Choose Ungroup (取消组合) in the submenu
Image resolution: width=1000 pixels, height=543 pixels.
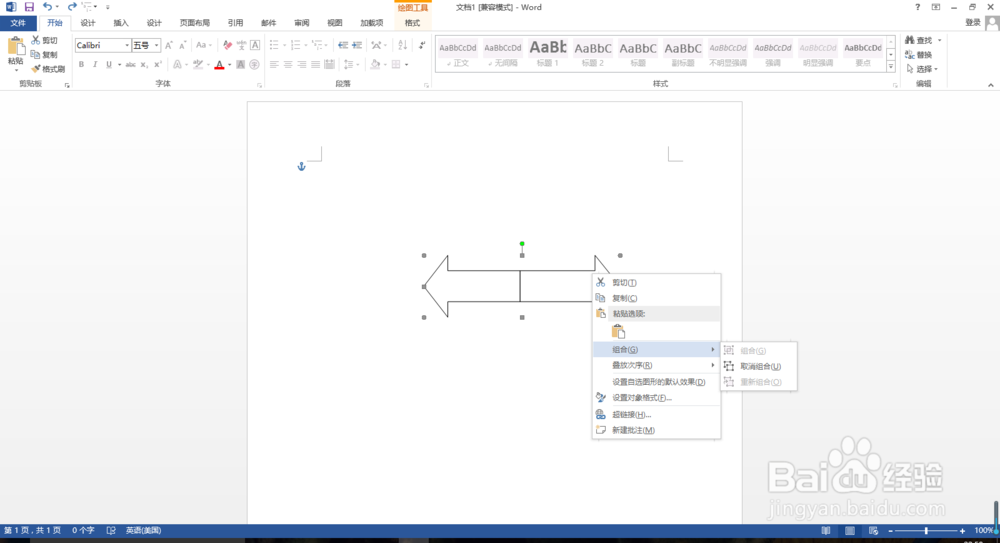click(x=759, y=366)
